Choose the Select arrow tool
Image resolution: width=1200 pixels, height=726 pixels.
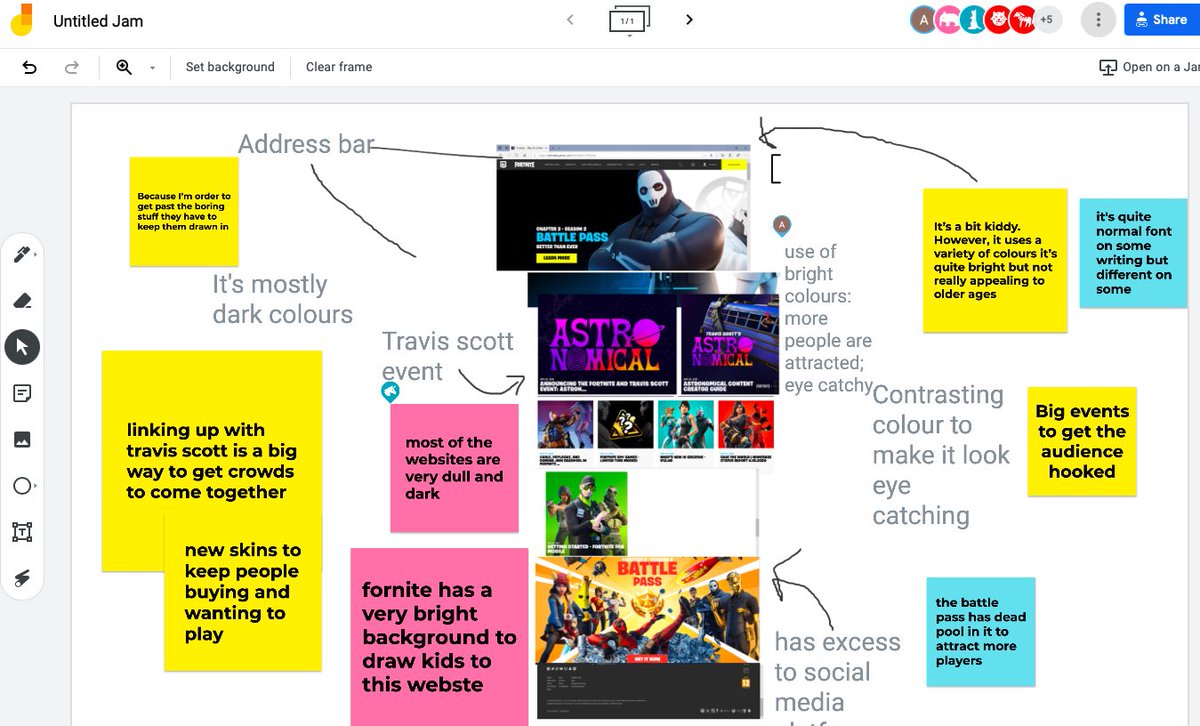[22, 347]
